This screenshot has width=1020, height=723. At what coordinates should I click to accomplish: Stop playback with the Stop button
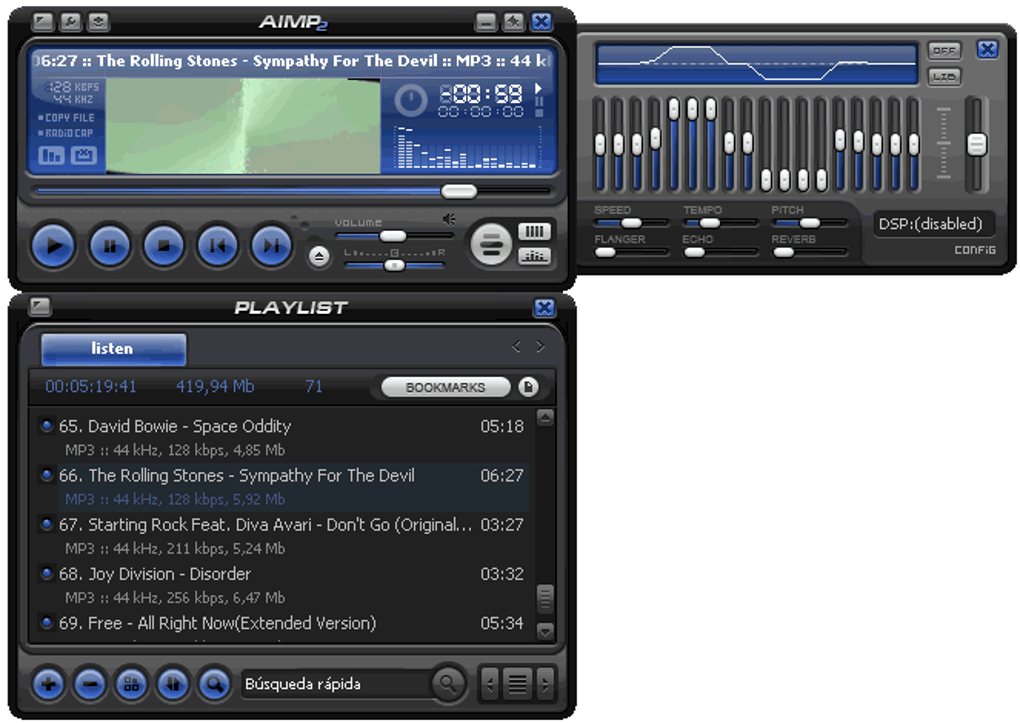163,246
